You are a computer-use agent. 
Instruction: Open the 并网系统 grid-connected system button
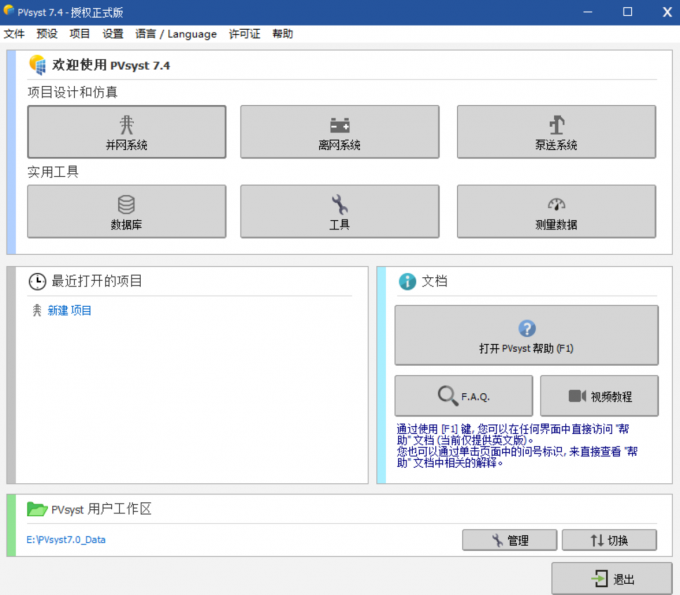point(127,132)
